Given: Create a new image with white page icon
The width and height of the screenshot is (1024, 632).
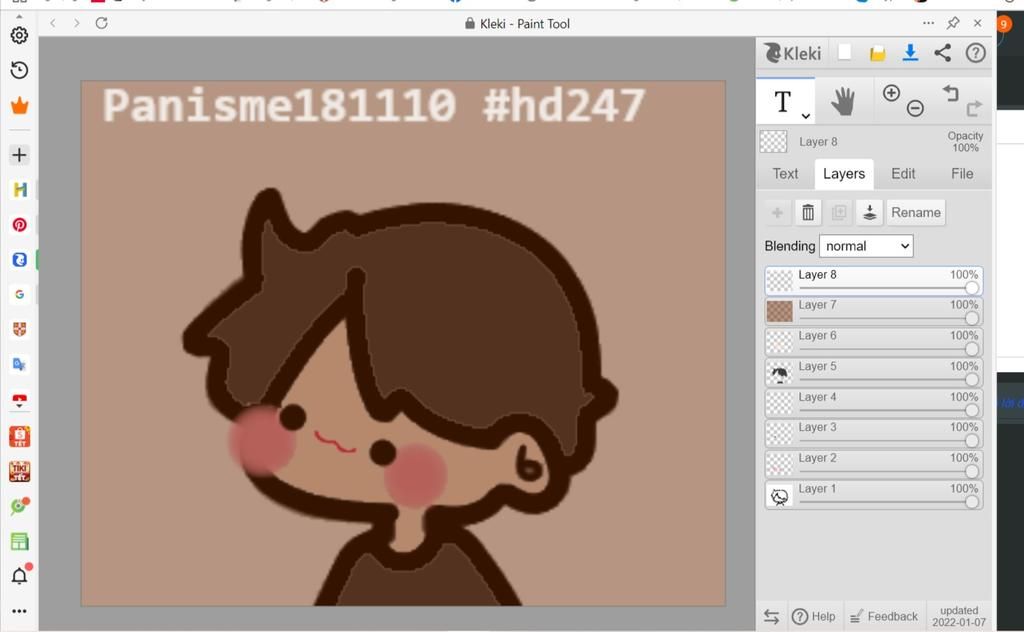Looking at the screenshot, I should click(x=844, y=52).
